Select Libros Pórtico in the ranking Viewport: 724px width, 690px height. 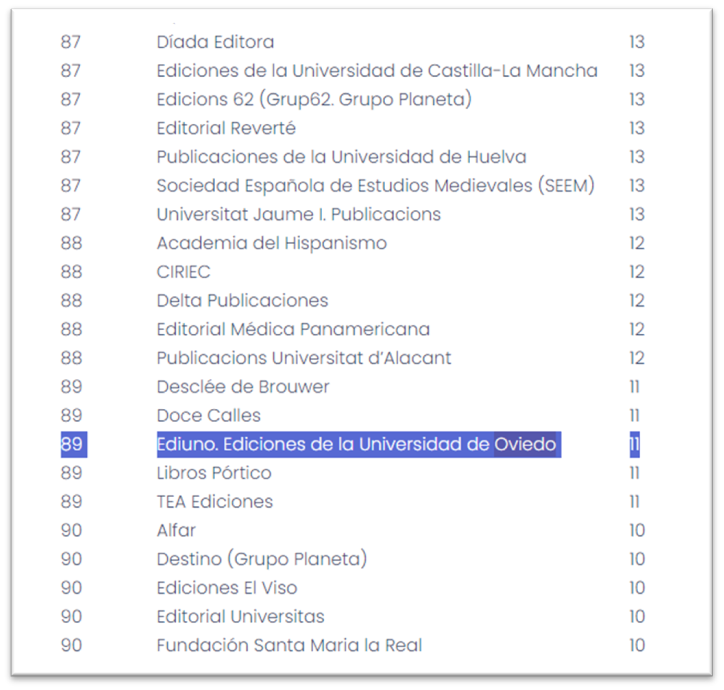coord(214,473)
